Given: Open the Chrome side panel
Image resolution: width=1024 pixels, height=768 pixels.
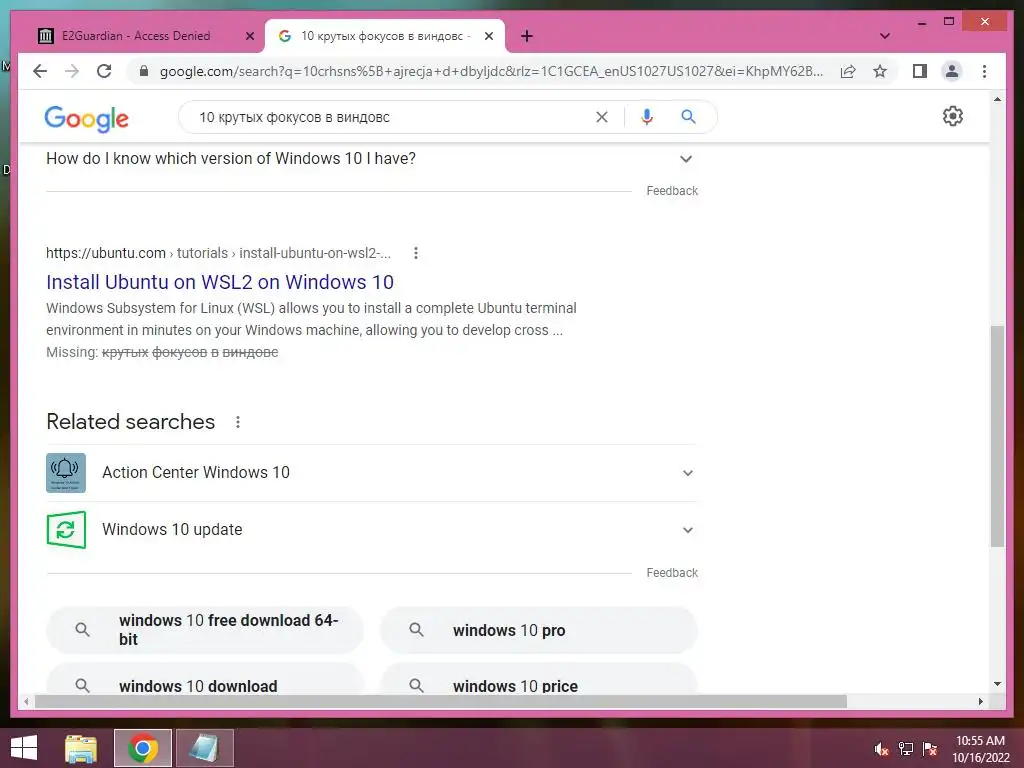Looking at the screenshot, I should pyautogui.click(x=920, y=71).
